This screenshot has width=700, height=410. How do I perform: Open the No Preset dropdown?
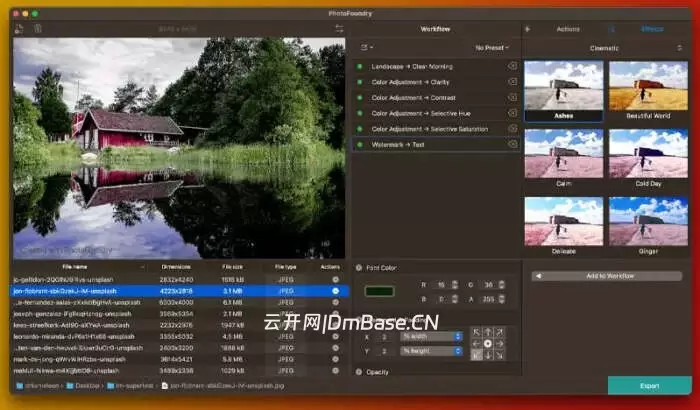(x=492, y=48)
